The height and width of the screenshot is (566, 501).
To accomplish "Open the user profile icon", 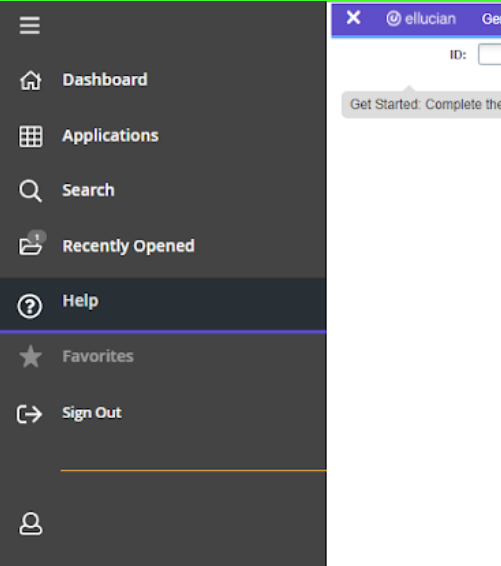I will pos(30,523).
